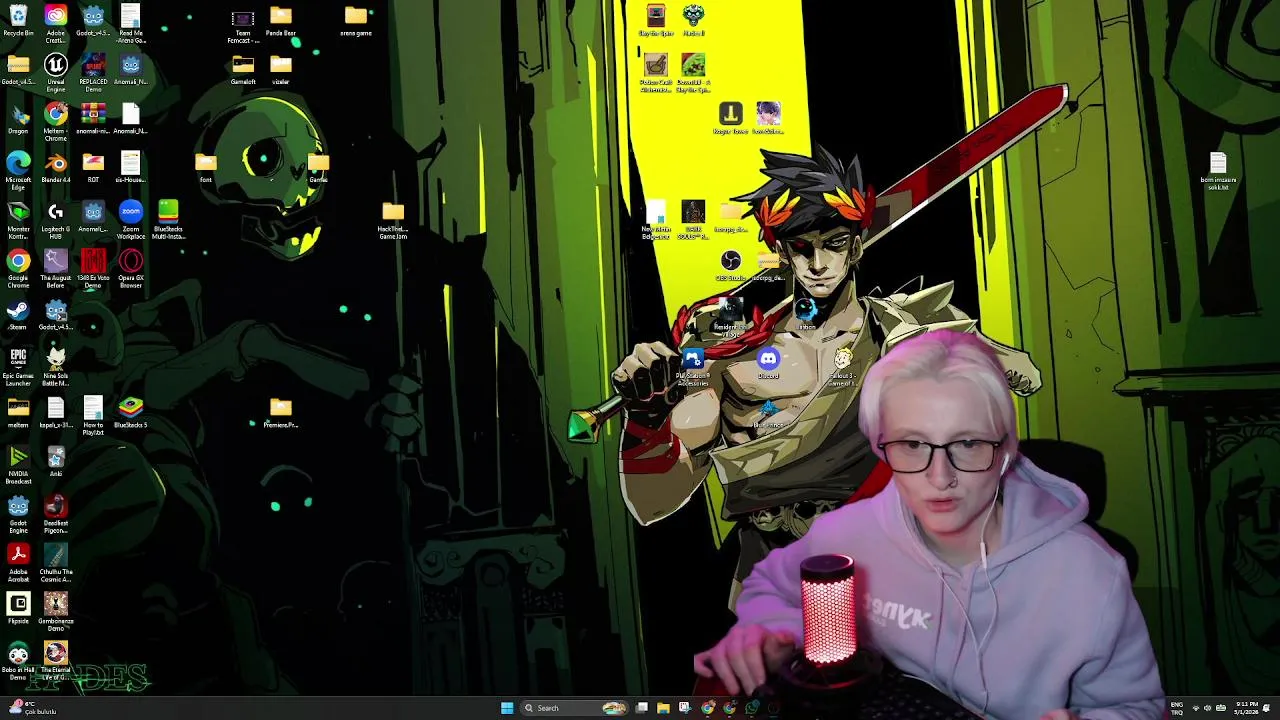Open The Eternal Life of Goldman shortcut

(x=56, y=661)
